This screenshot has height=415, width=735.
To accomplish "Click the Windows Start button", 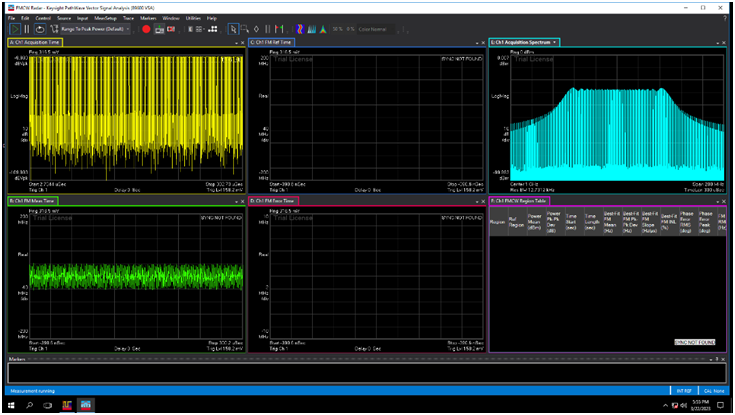I will point(9,405).
